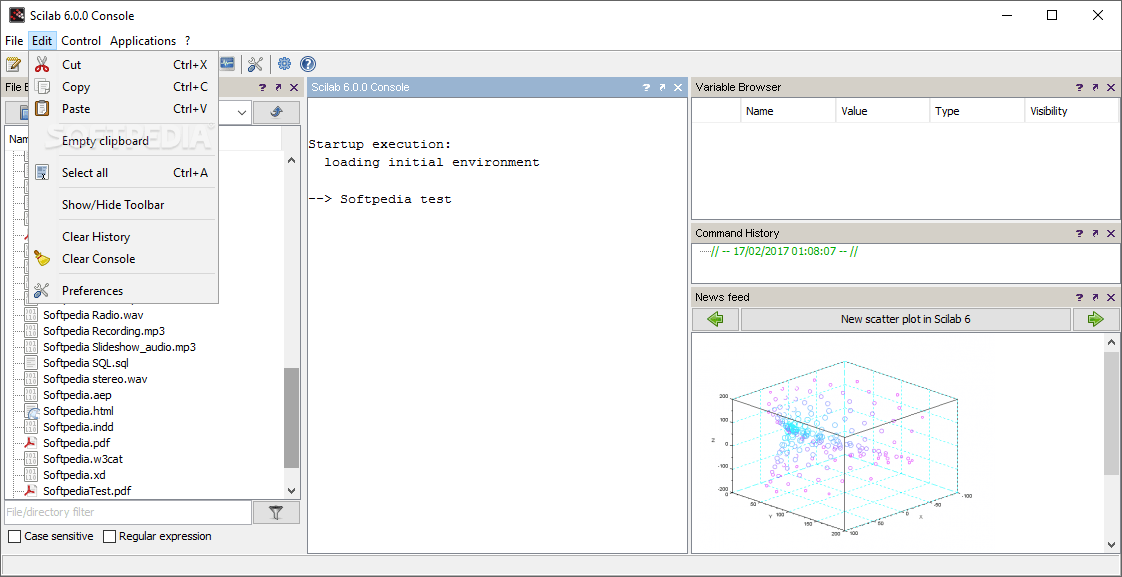Show previous news item with green left arrow
1122x577 pixels.
(x=716, y=319)
